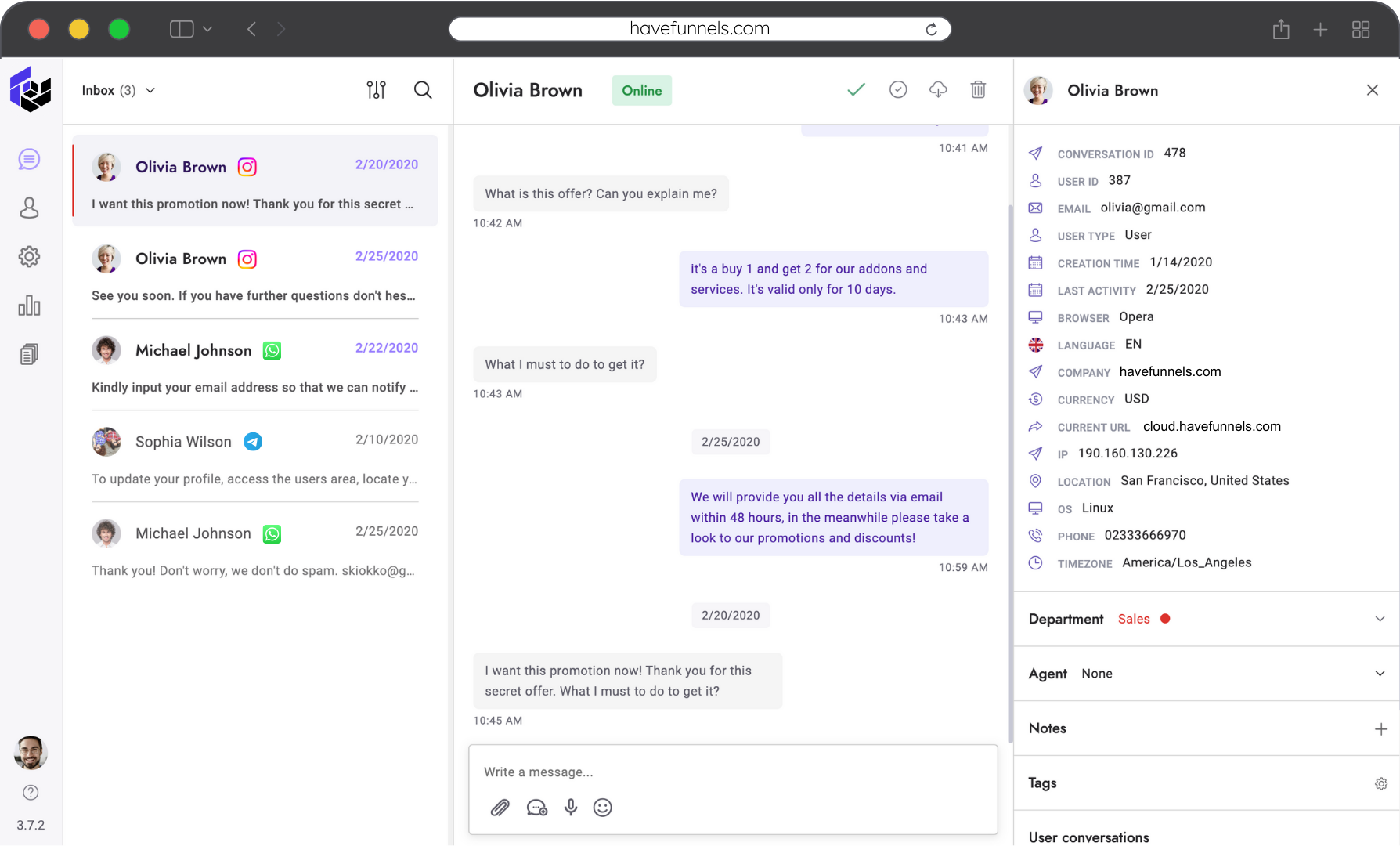Select Sophia Wilson's Telegram conversation
1400x846 pixels.
click(x=254, y=459)
